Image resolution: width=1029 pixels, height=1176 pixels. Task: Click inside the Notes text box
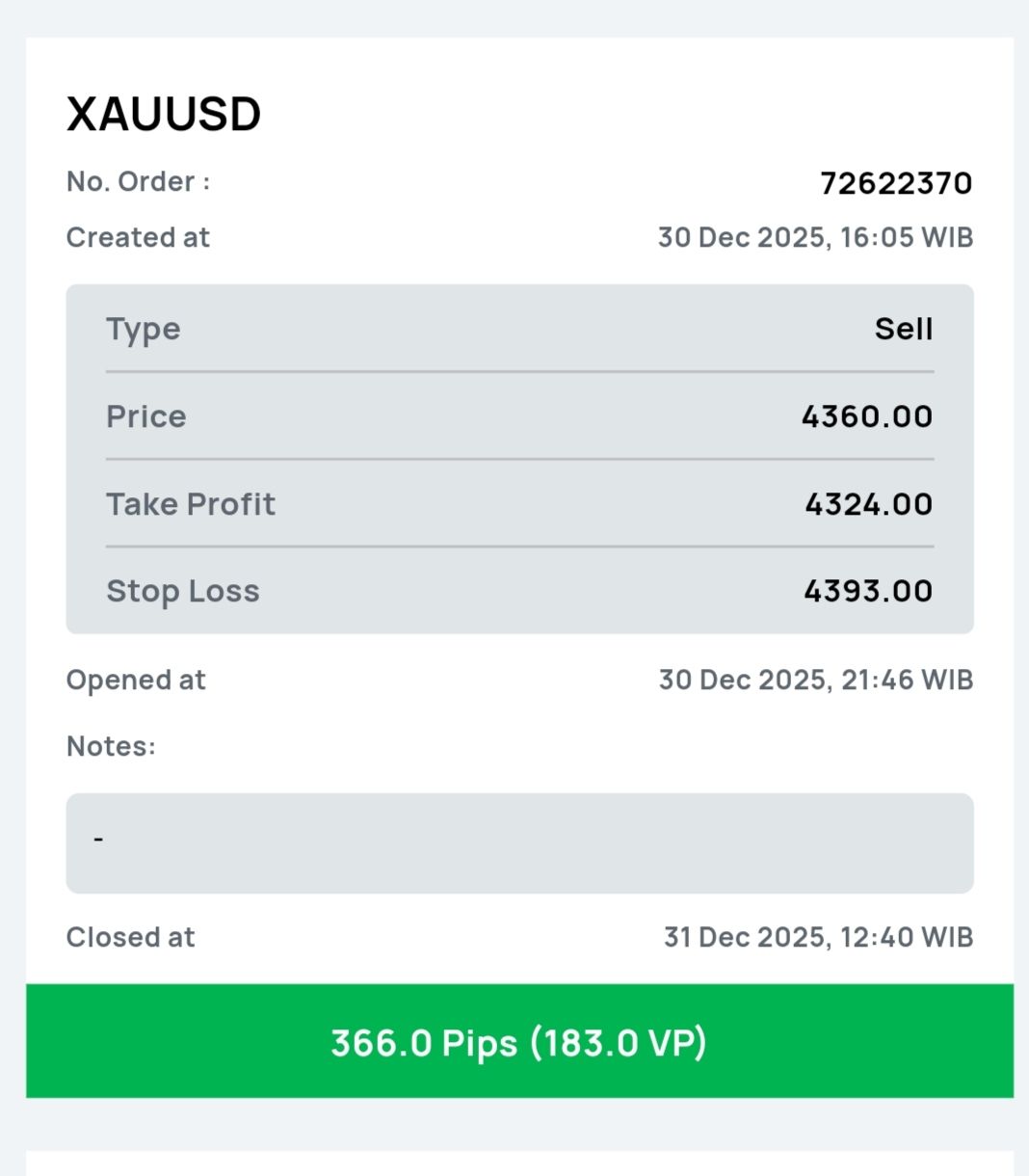pos(519,842)
